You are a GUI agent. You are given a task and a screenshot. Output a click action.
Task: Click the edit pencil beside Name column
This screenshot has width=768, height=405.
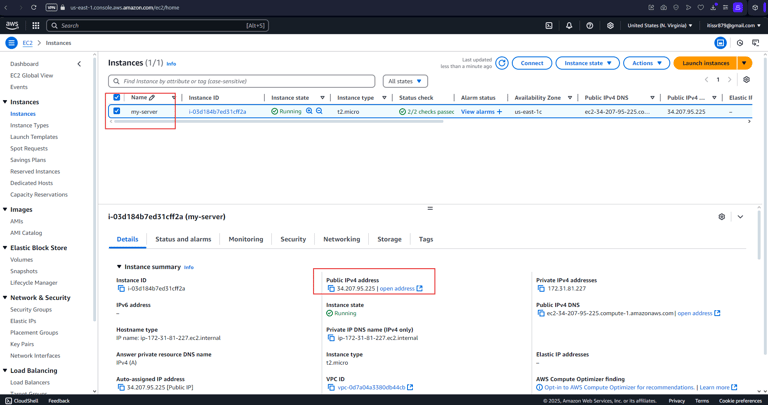tap(152, 97)
